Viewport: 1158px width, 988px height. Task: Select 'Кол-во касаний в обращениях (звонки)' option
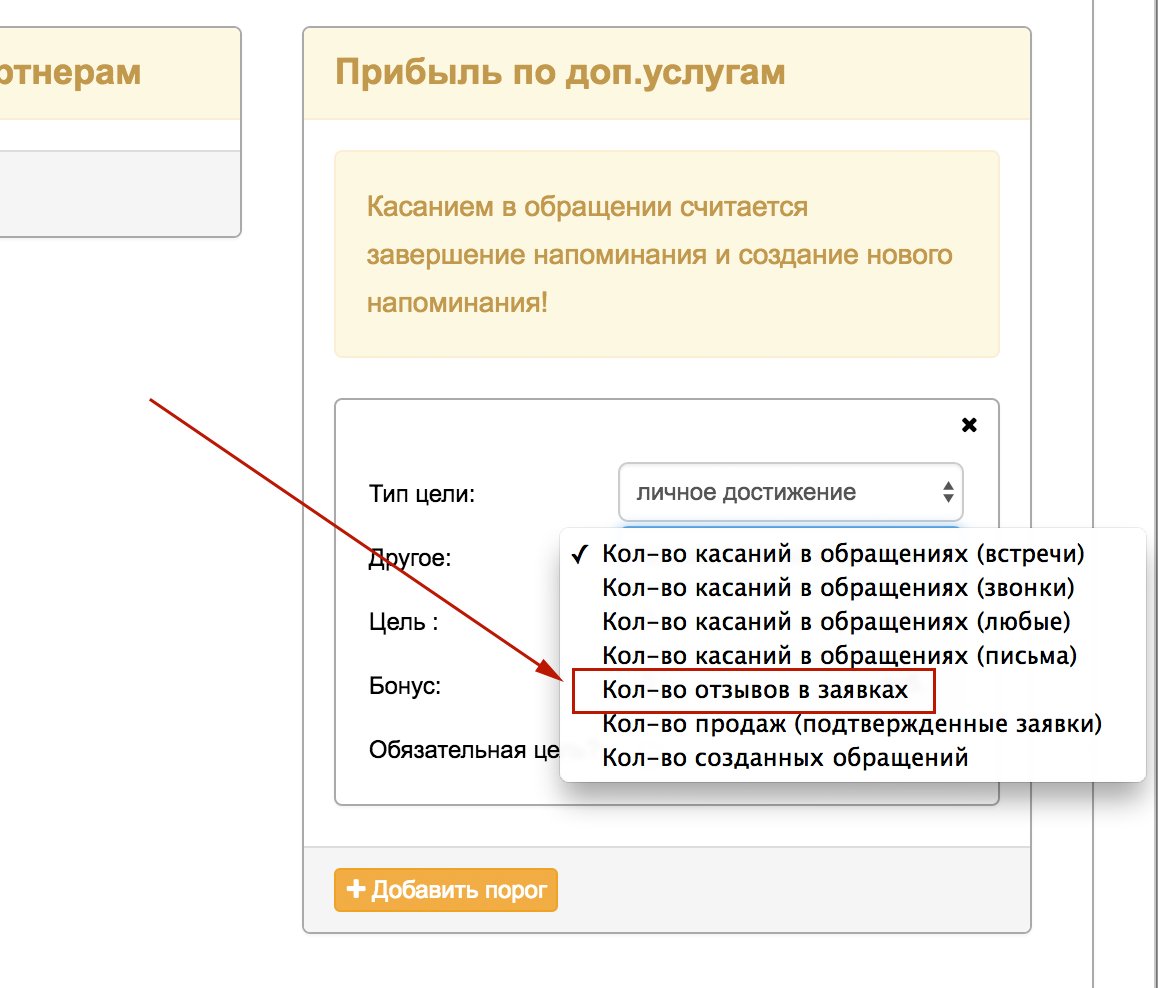pos(852,587)
